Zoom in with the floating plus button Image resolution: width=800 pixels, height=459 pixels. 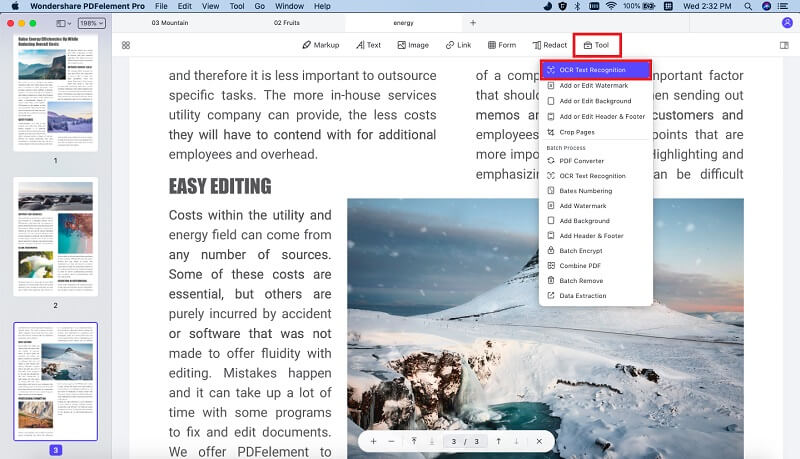point(373,442)
